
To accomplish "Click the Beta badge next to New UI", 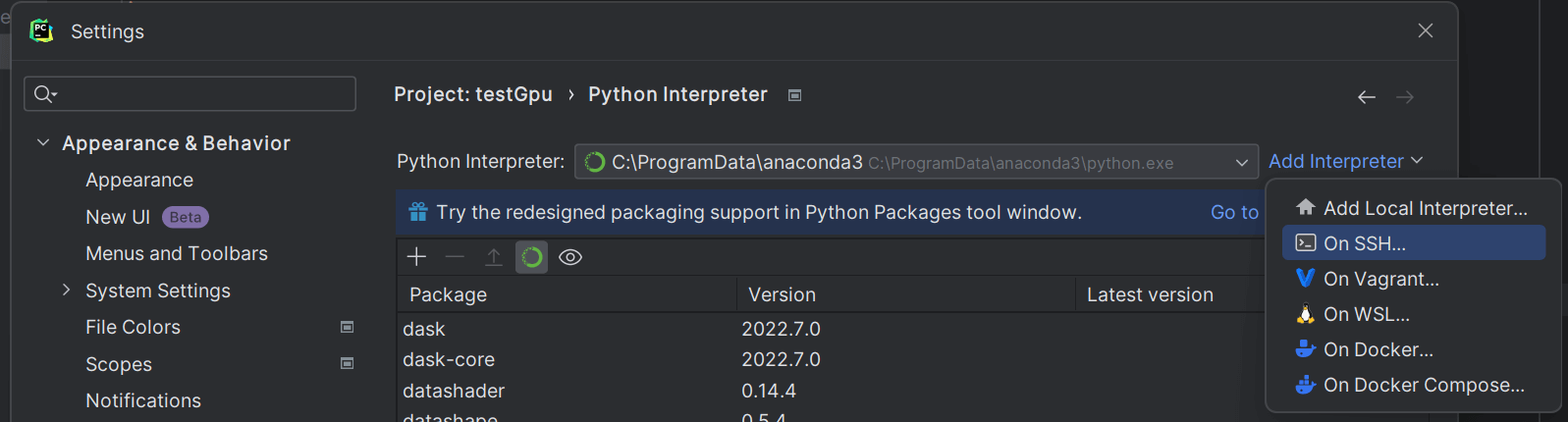I will tap(186, 217).
